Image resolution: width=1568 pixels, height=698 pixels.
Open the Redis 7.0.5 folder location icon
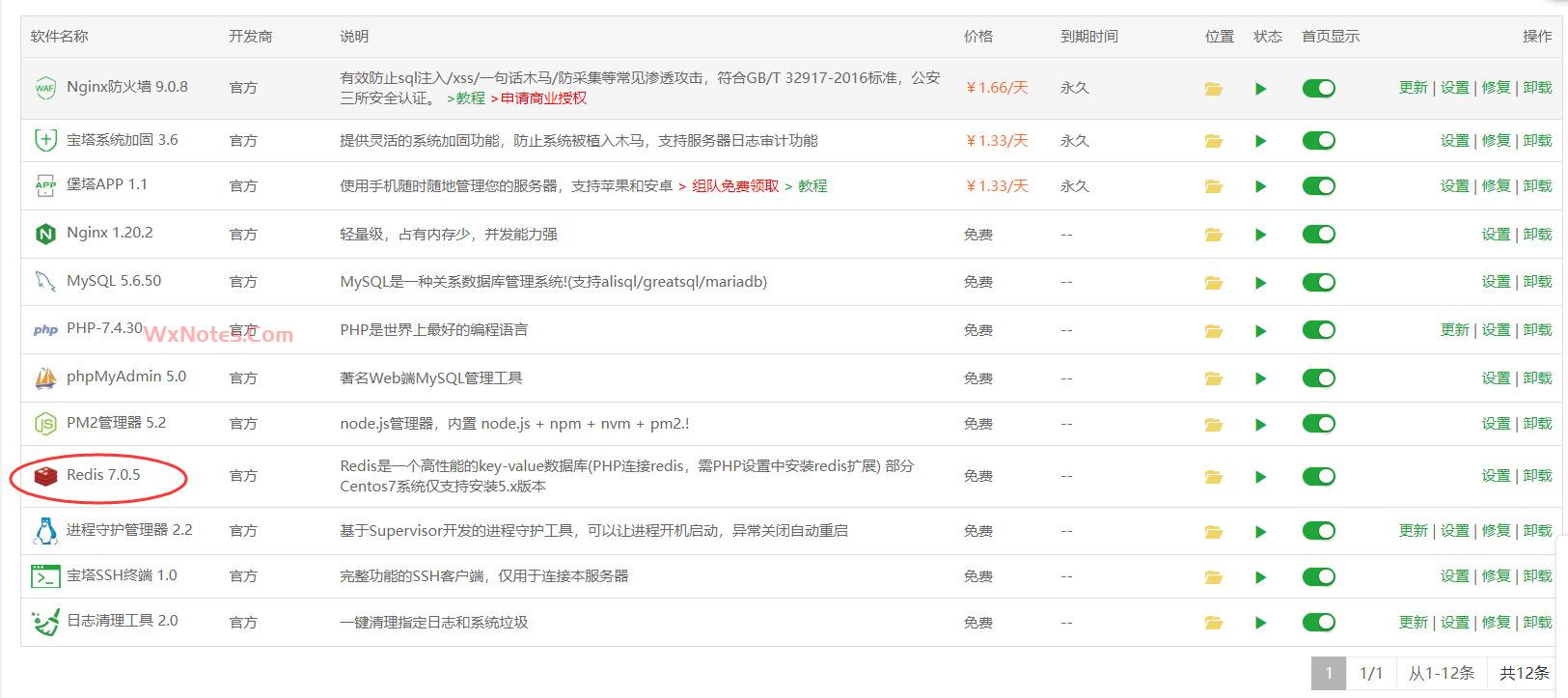point(1213,477)
